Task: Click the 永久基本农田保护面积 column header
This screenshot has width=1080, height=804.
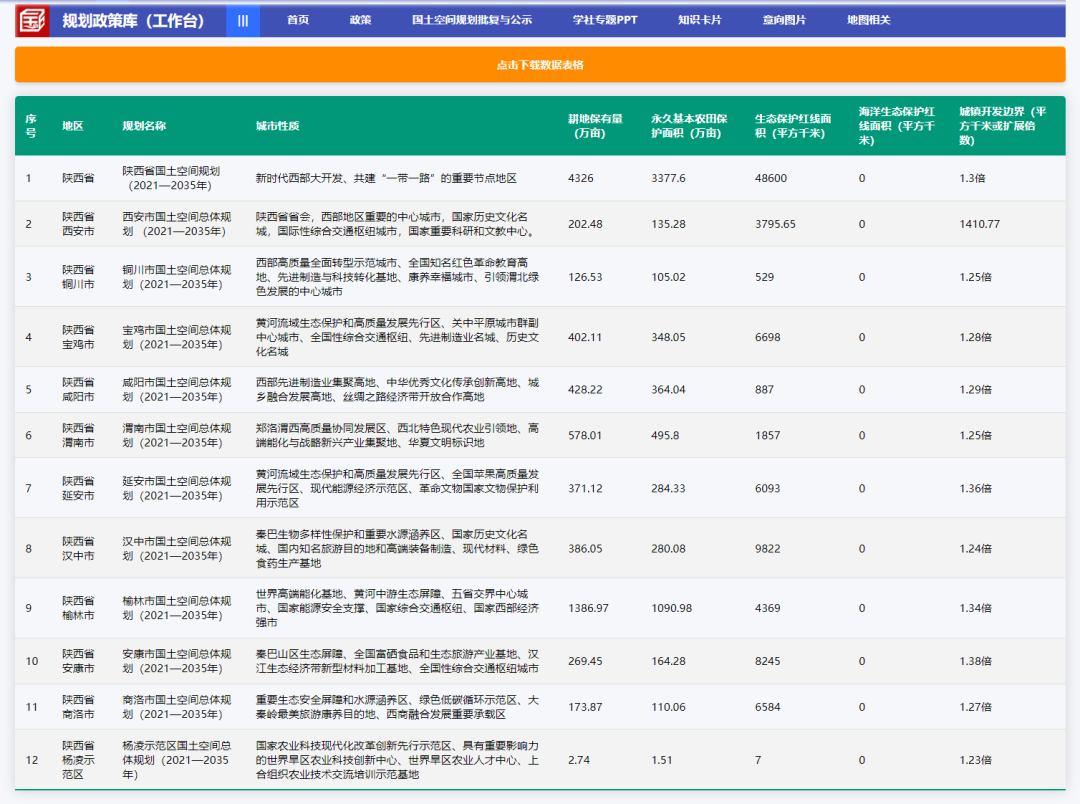Action: 689,125
